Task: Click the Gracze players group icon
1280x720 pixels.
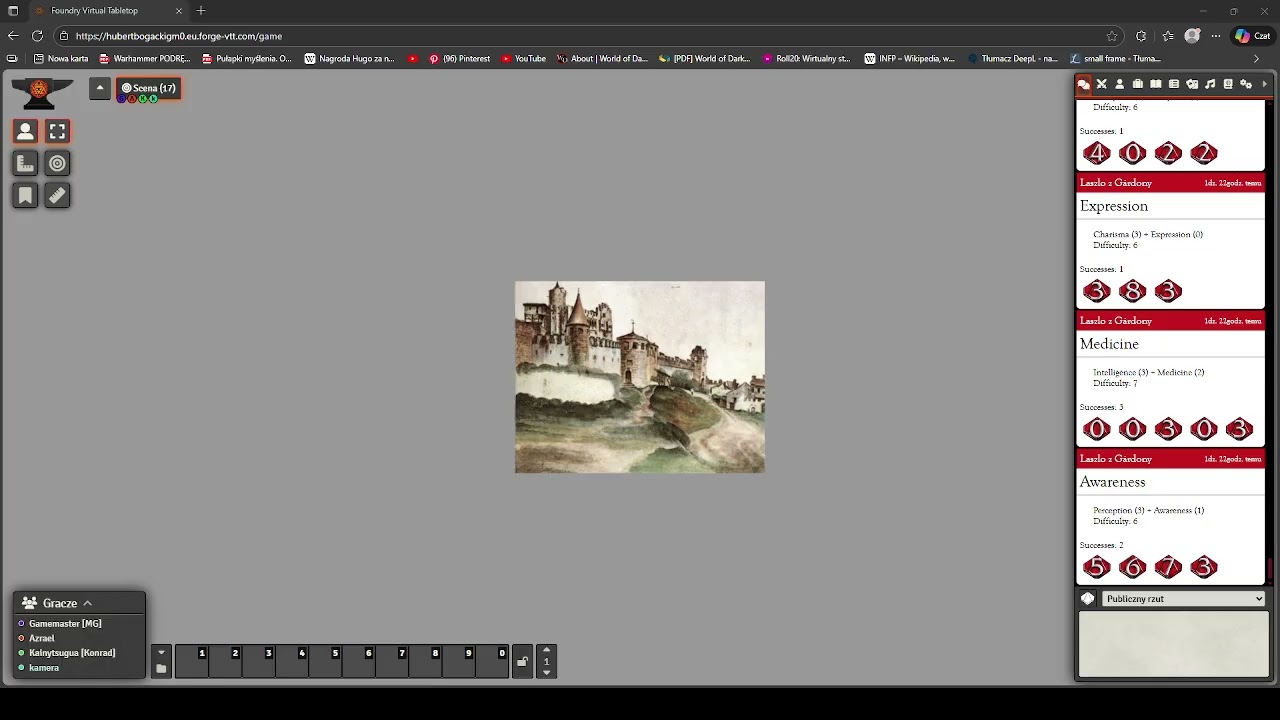Action: pyautogui.click(x=30, y=603)
